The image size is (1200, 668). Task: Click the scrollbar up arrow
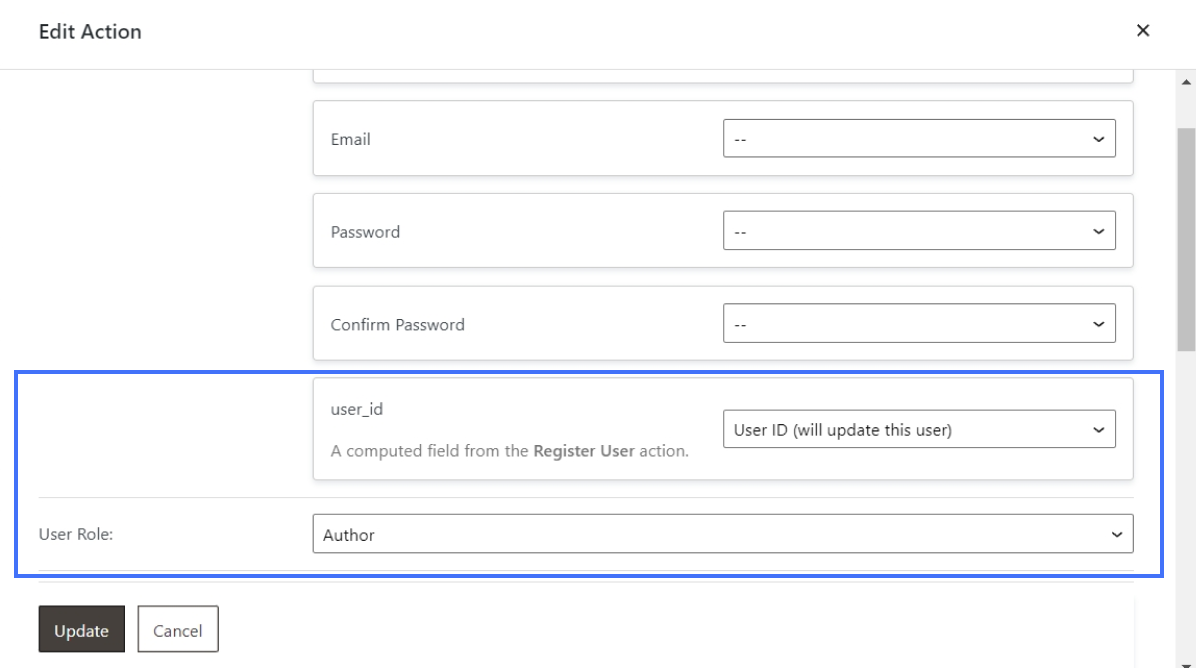coord(1187,81)
